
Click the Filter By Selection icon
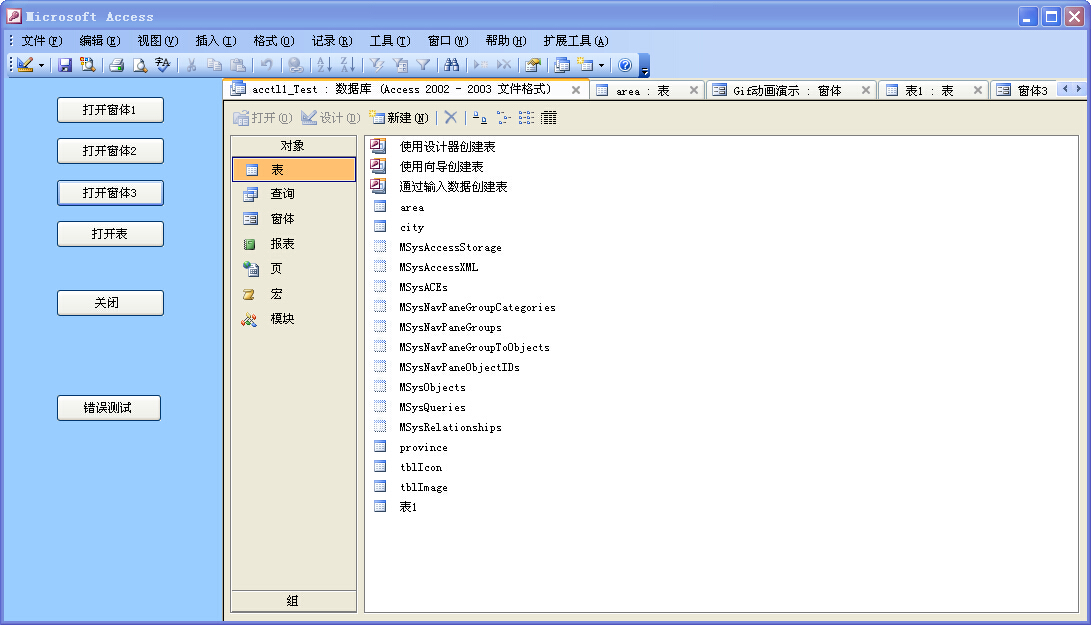pos(376,65)
